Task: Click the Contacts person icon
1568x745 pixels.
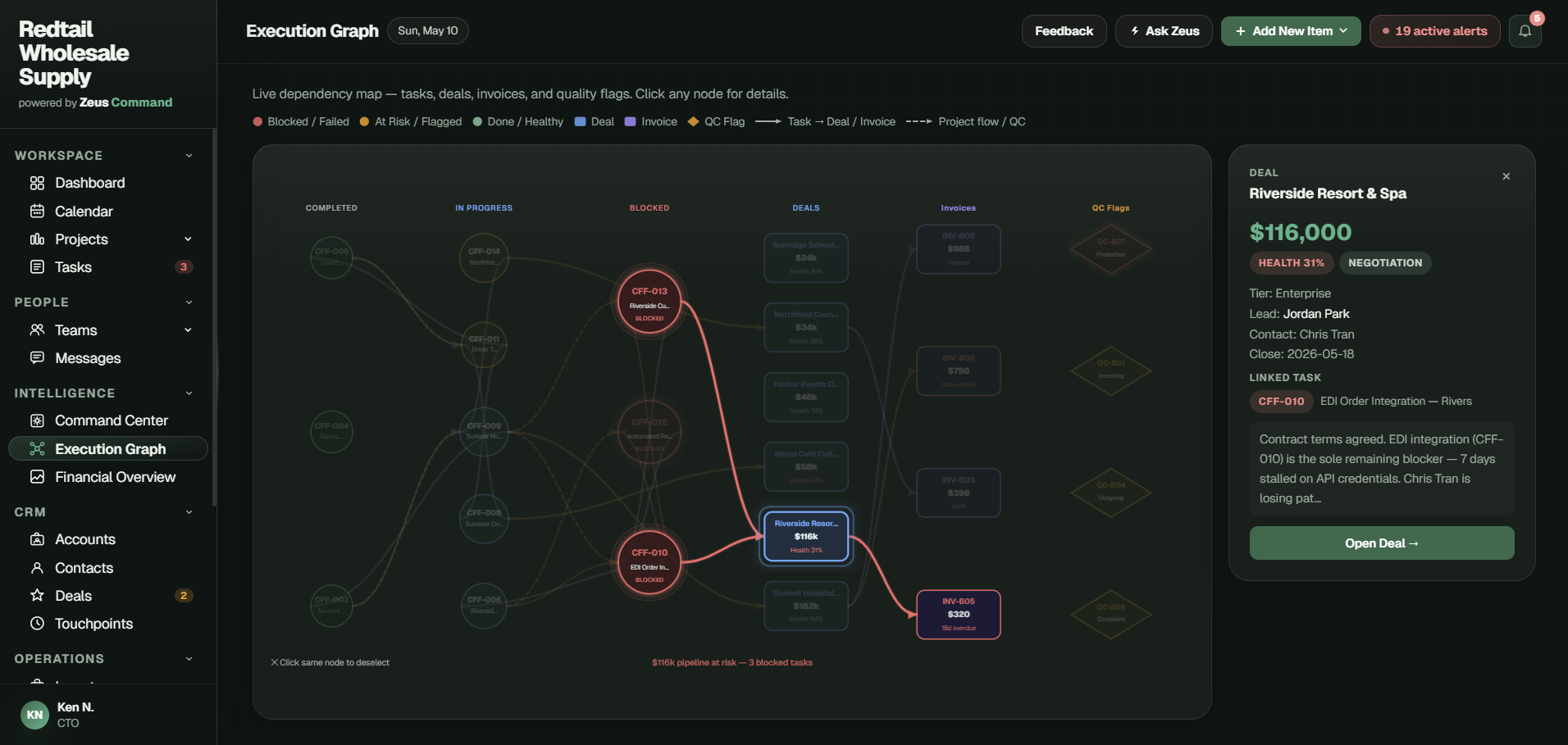Action: [37, 568]
